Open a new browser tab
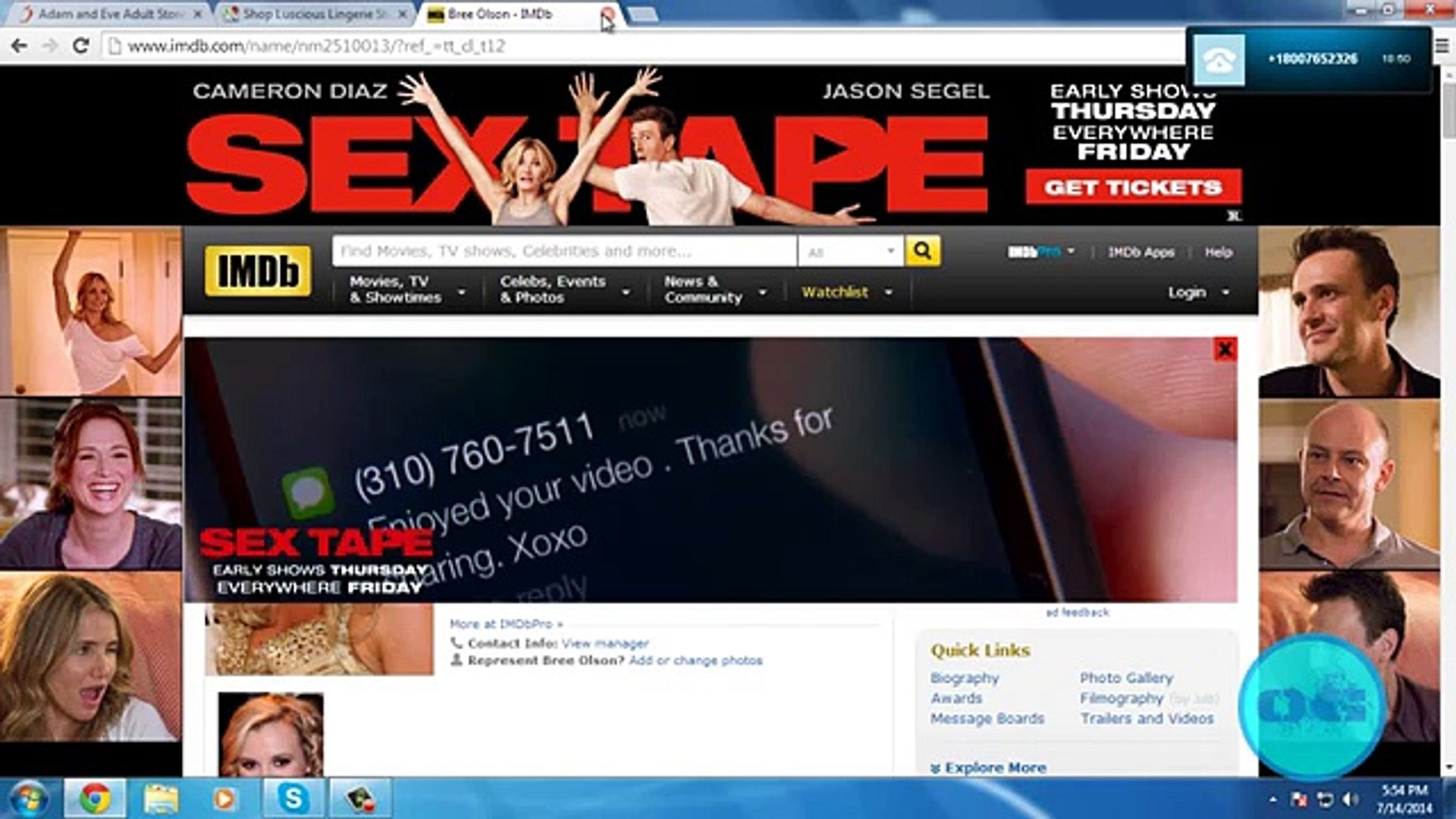The width and height of the screenshot is (1456, 819). click(642, 14)
